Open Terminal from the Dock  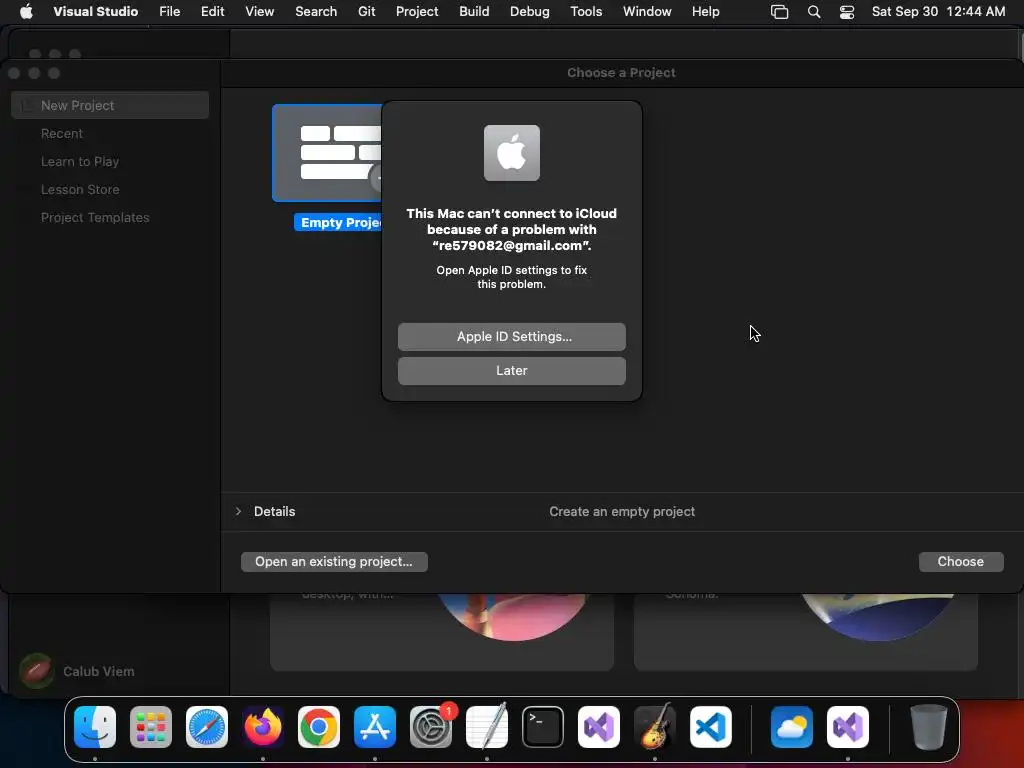[x=543, y=727]
